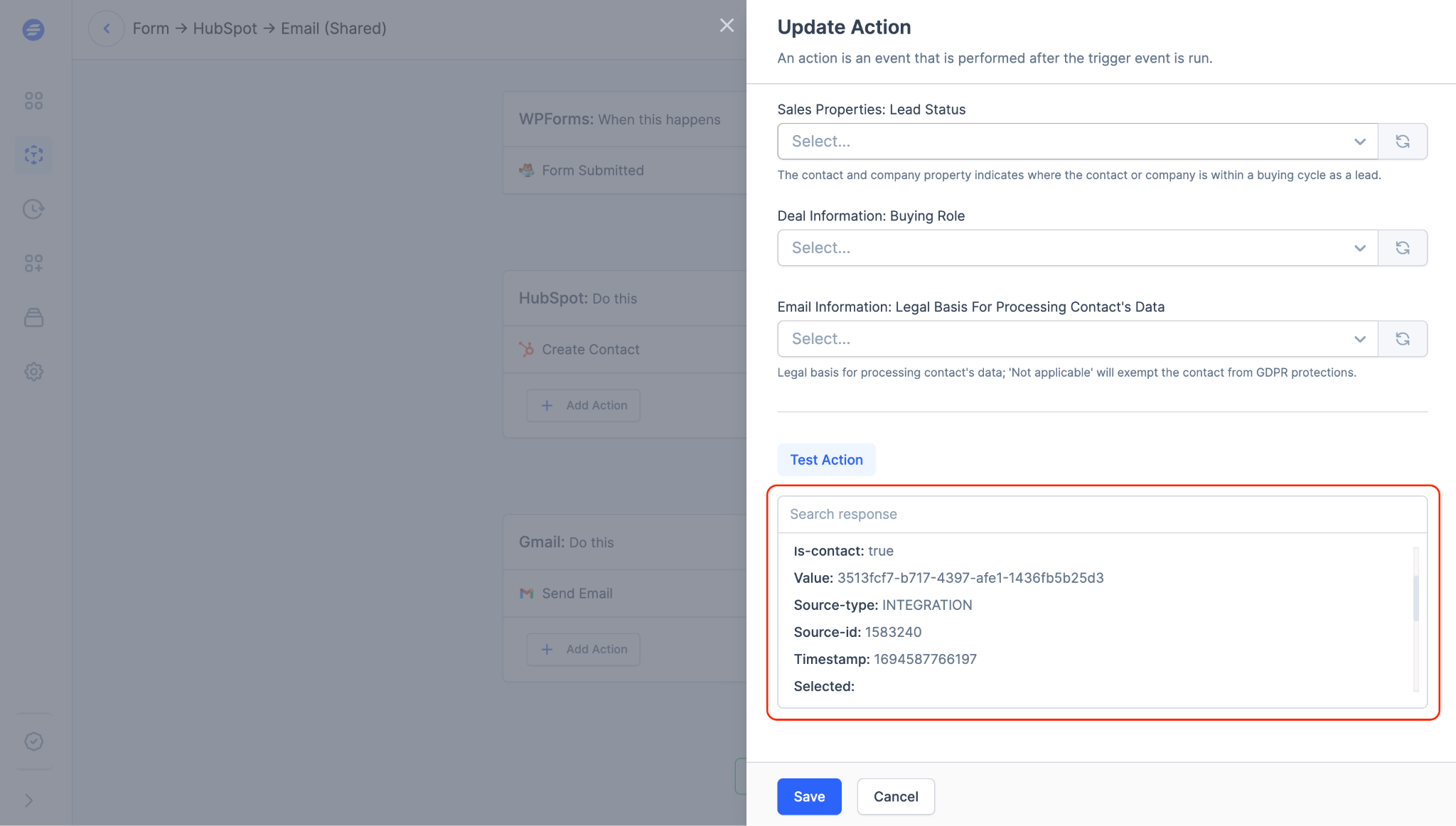1456x826 pixels.
Task: Click the Gmail icon beside Send Email
Action: point(526,594)
